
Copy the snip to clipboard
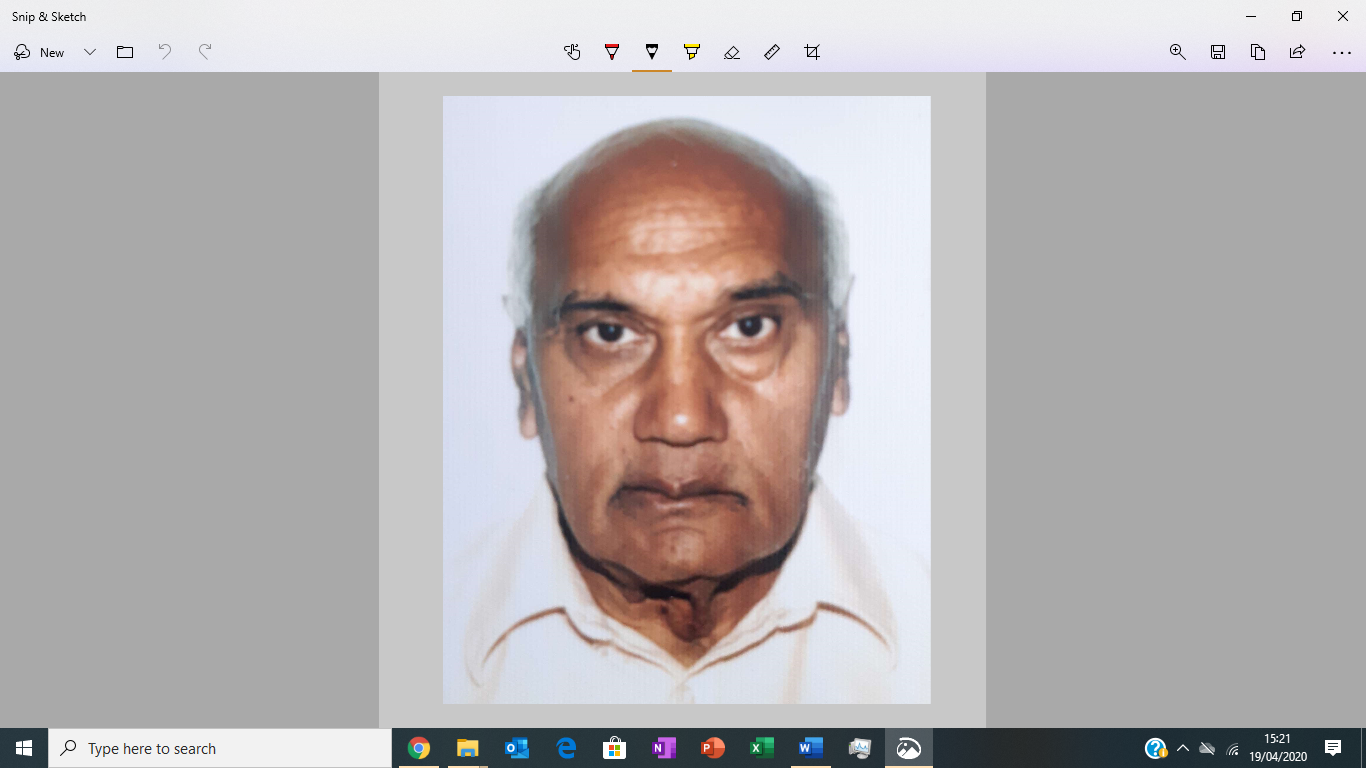(x=1257, y=52)
